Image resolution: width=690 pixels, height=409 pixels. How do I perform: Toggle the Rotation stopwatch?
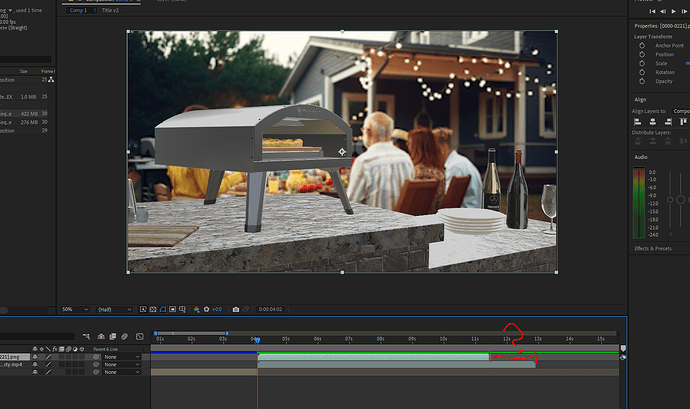point(642,72)
